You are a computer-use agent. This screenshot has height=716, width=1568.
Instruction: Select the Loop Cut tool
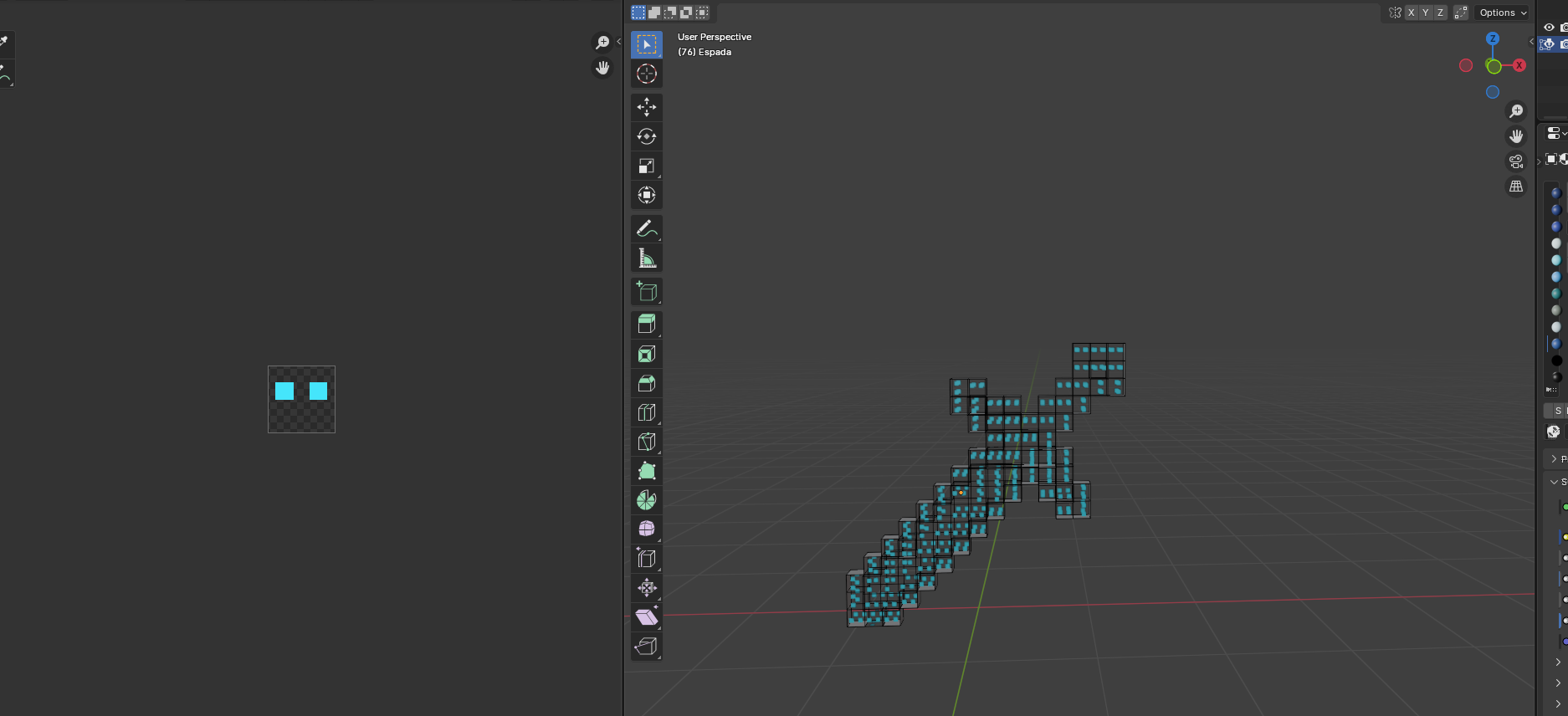pos(646,412)
